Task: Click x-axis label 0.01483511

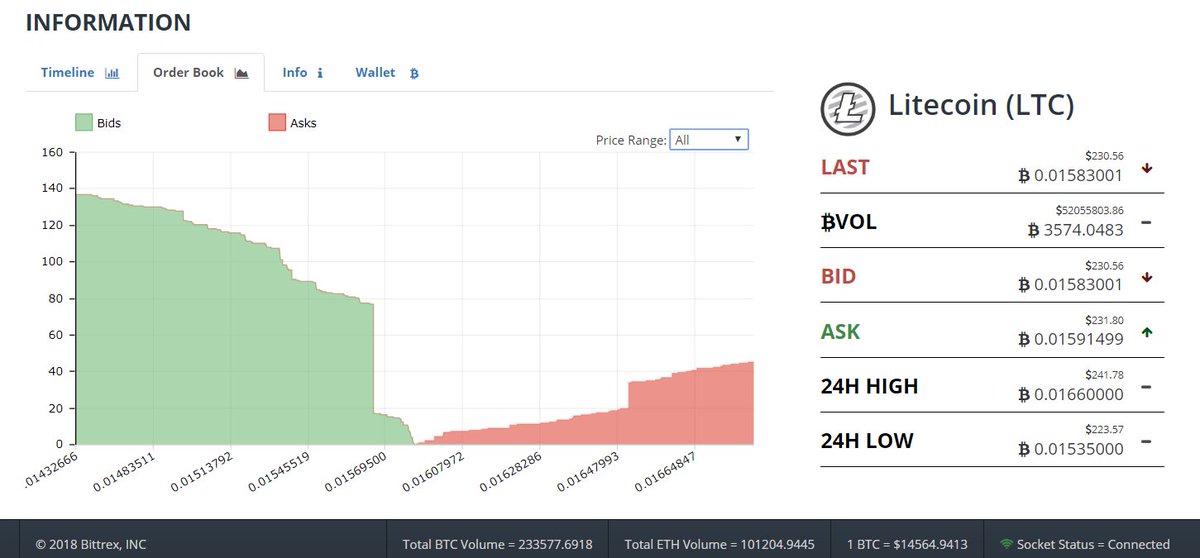Action: [x=122, y=473]
